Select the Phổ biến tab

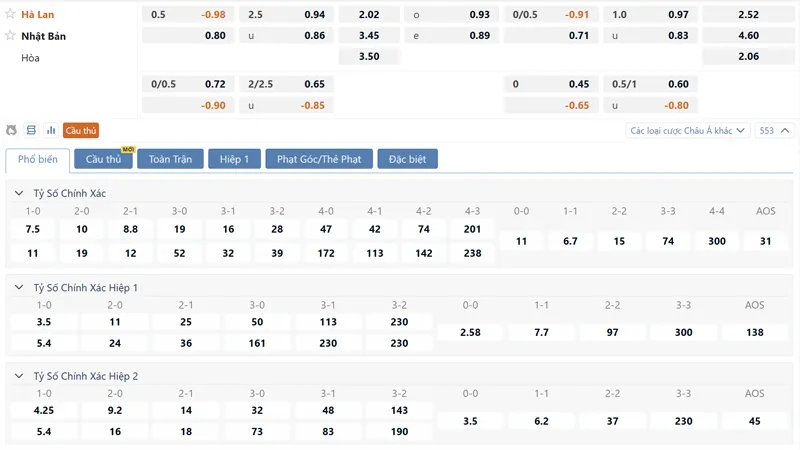pyautogui.click(x=38, y=159)
